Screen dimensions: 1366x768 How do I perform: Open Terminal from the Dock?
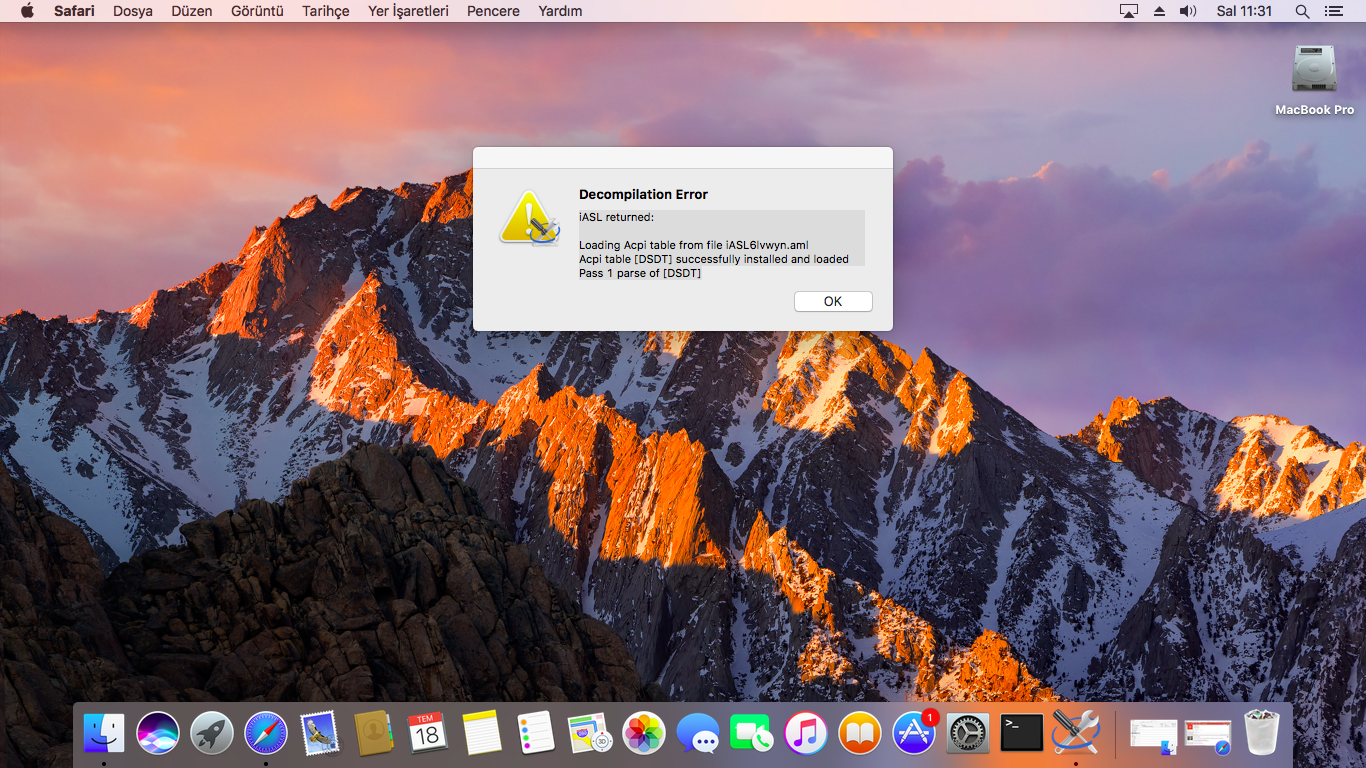click(x=1022, y=733)
